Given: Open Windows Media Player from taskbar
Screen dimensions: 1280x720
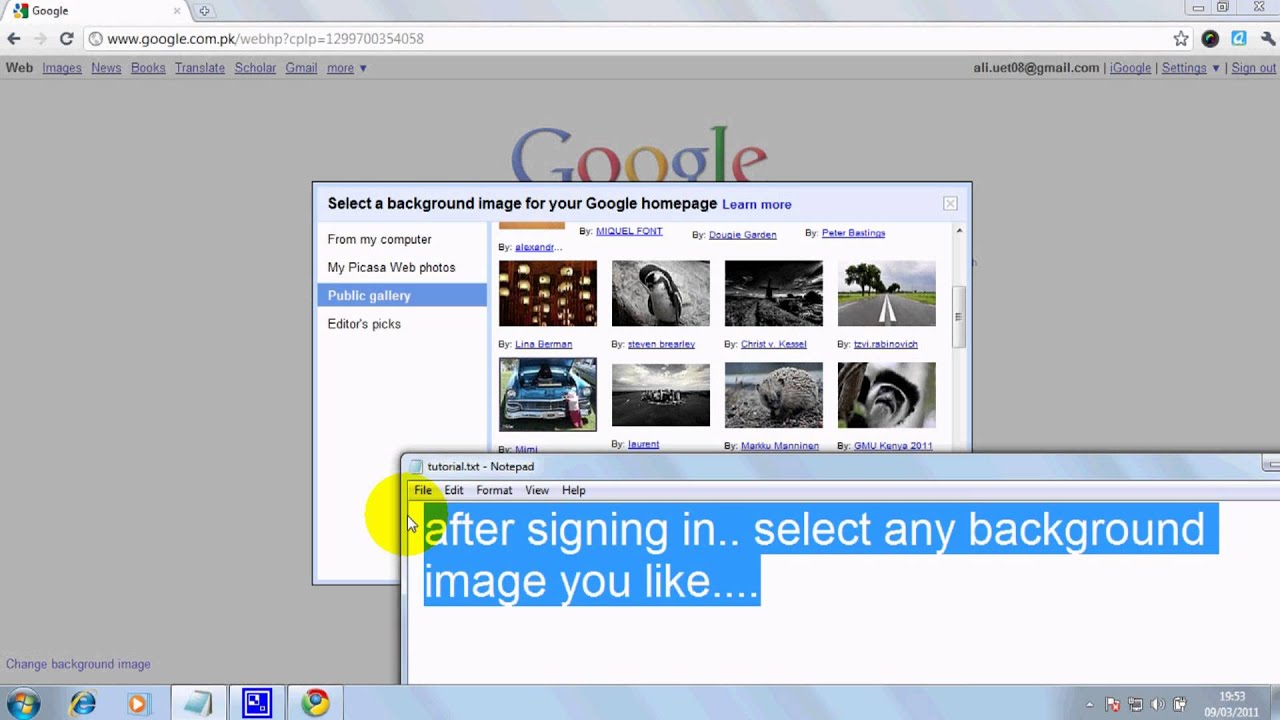Looking at the screenshot, I should coord(137,704).
